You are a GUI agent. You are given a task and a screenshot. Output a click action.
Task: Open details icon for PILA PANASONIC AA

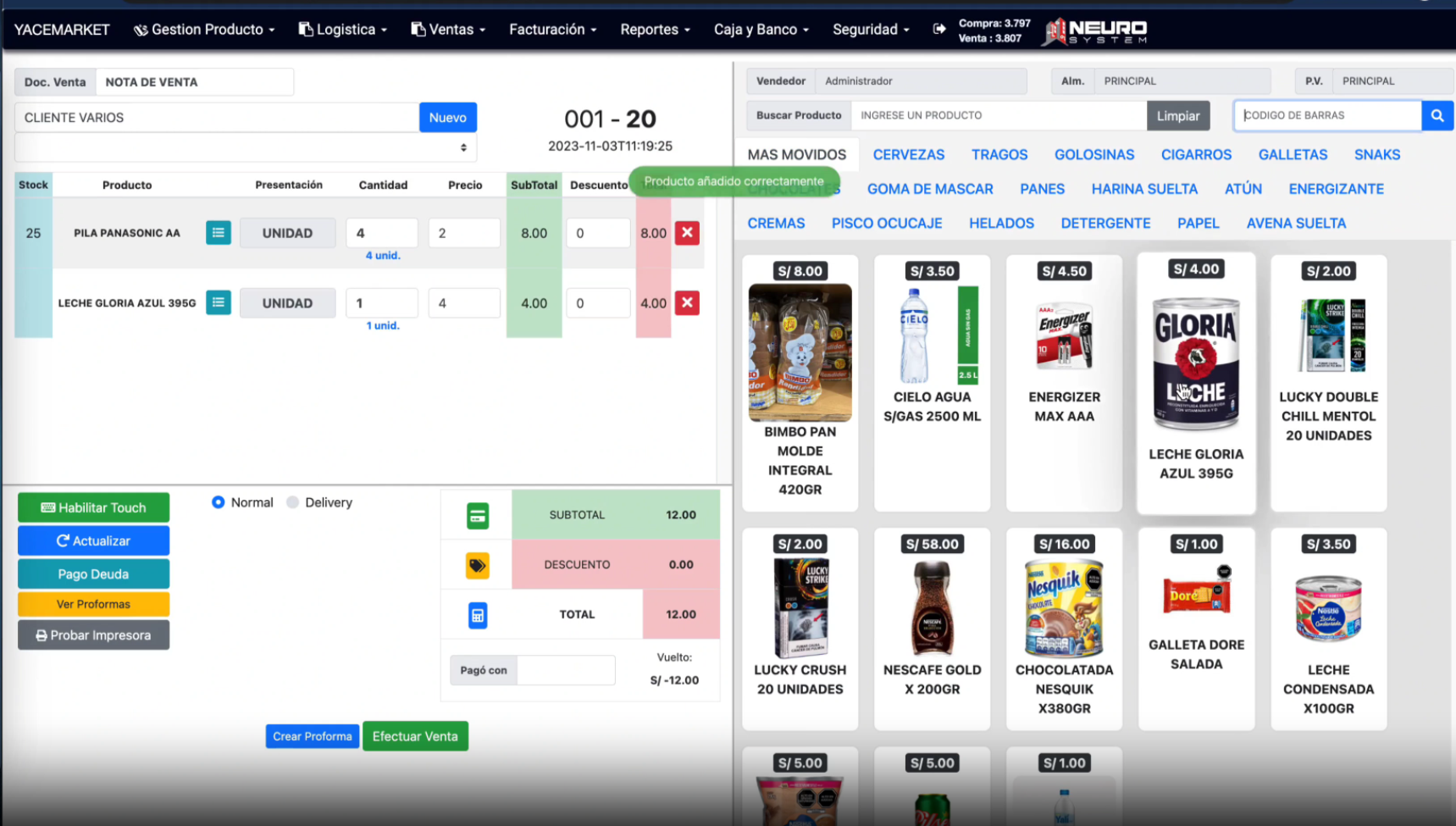tap(219, 233)
